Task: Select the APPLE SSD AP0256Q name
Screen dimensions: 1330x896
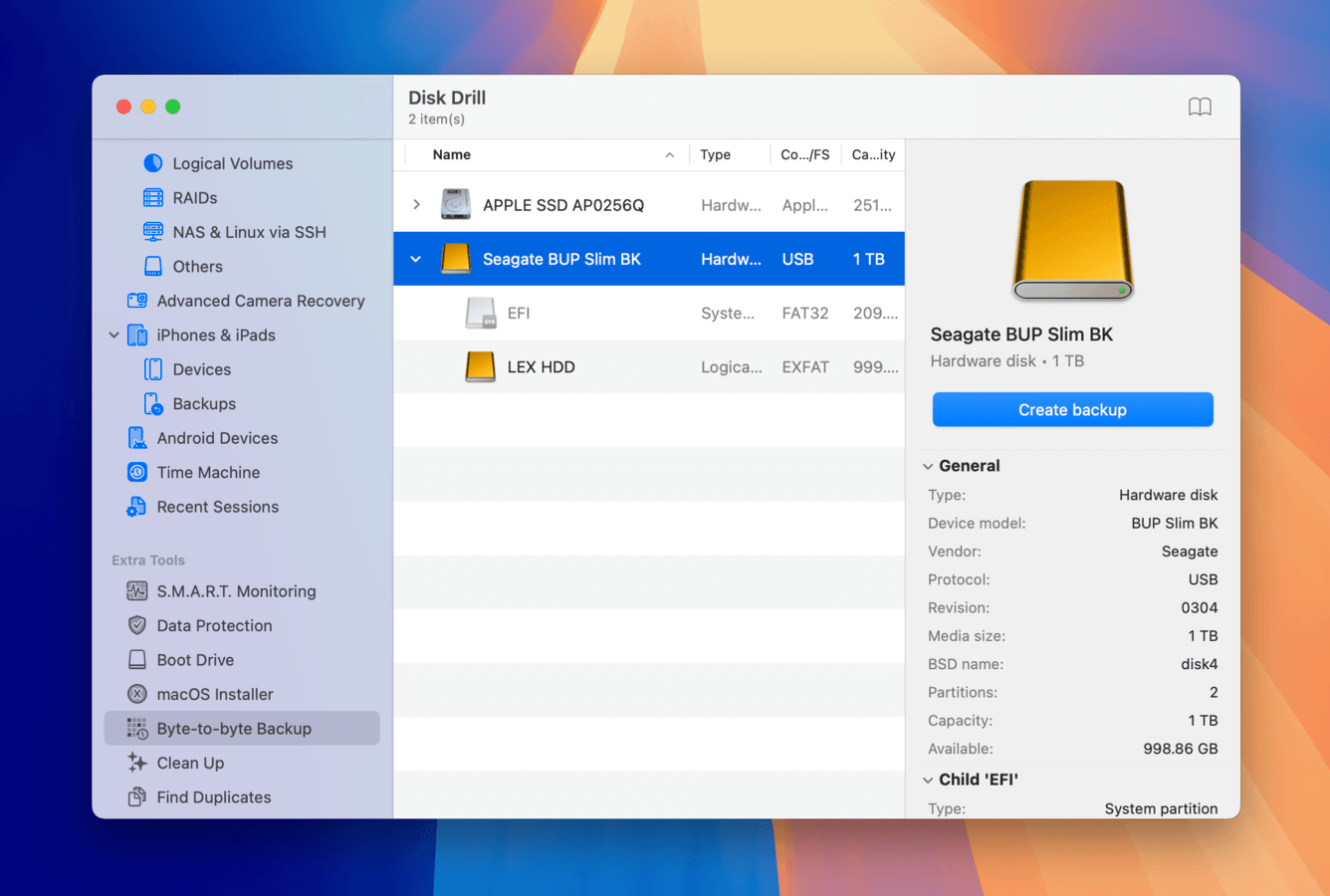Action: point(563,205)
